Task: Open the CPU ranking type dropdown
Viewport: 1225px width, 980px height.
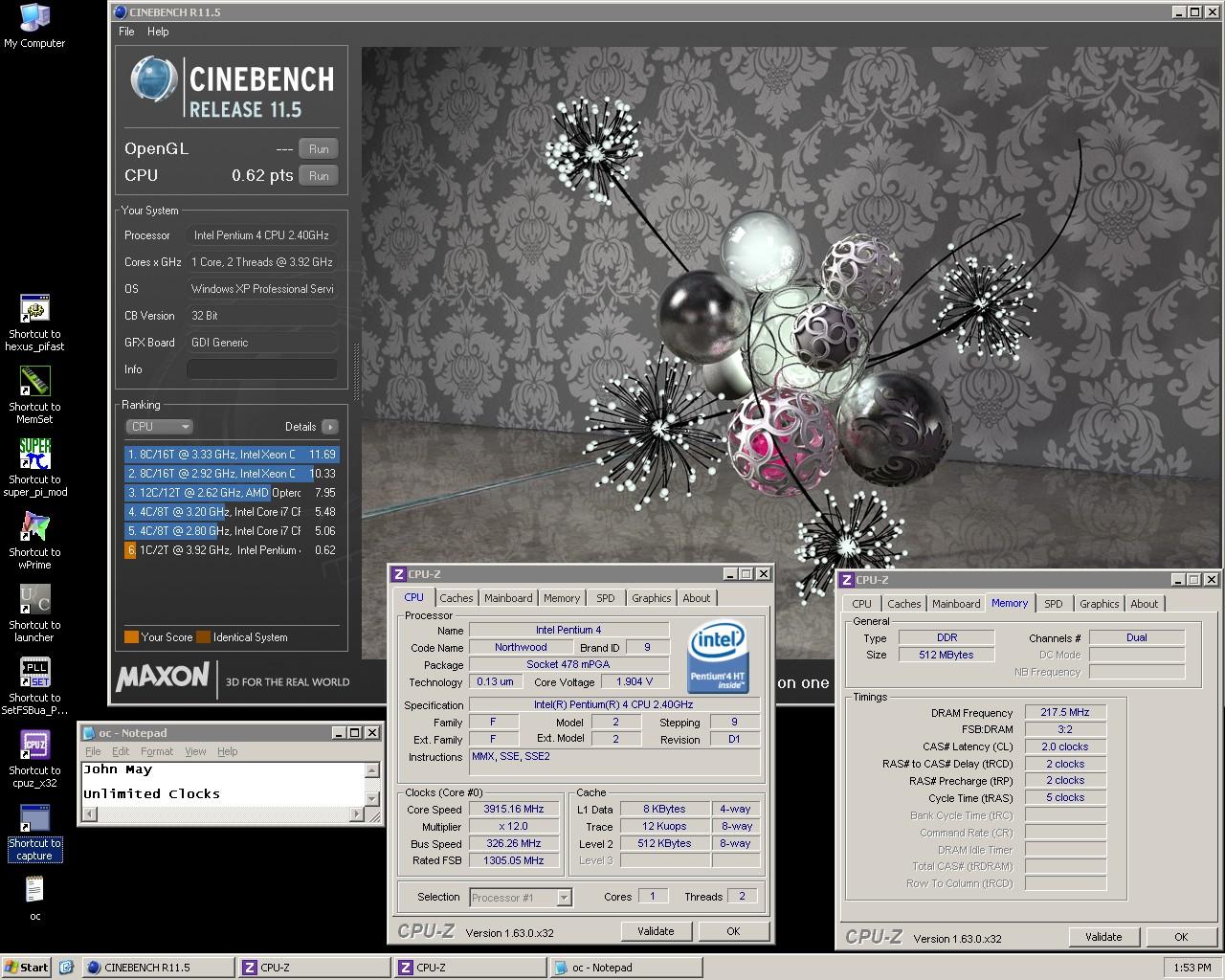Action: [x=159, y=427]
